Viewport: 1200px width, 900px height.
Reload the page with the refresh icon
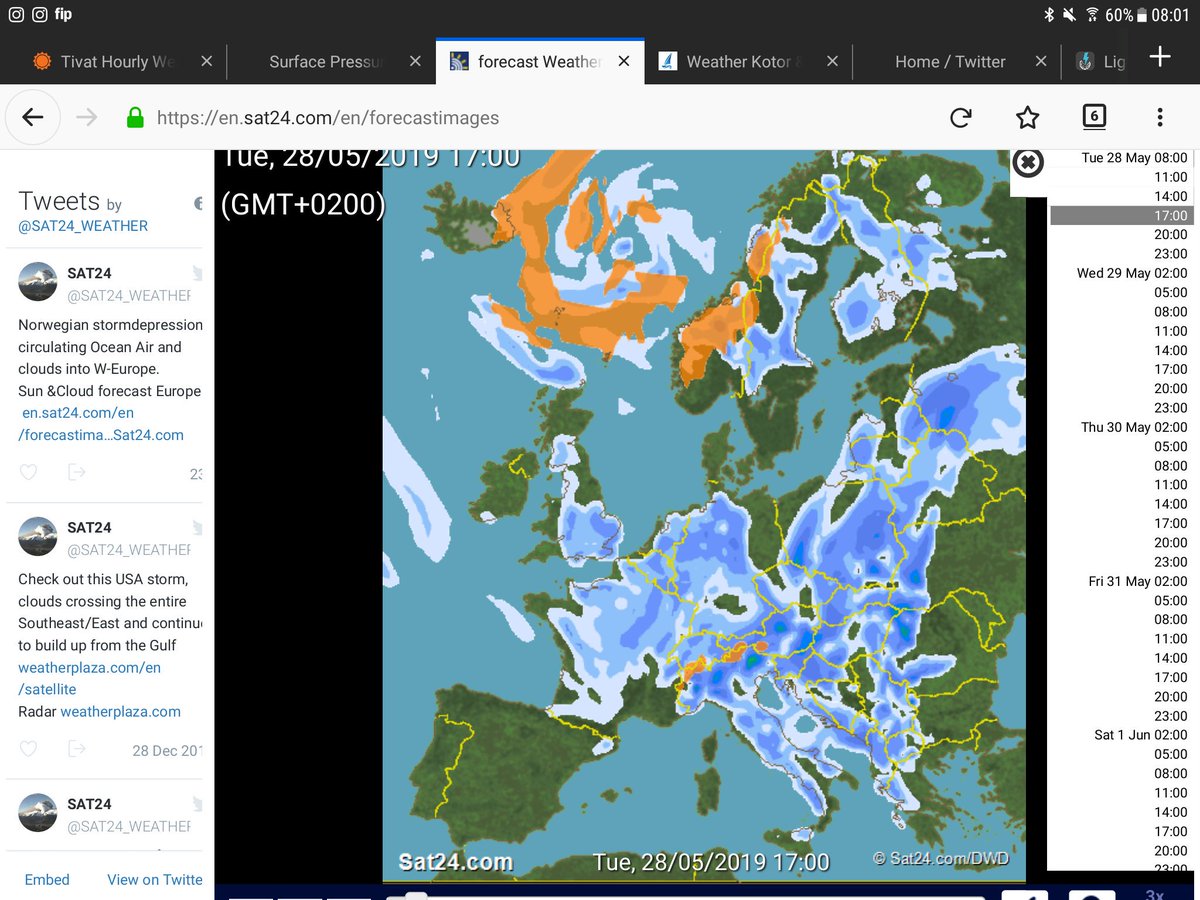pyautogui.click(x=961, y=118)
